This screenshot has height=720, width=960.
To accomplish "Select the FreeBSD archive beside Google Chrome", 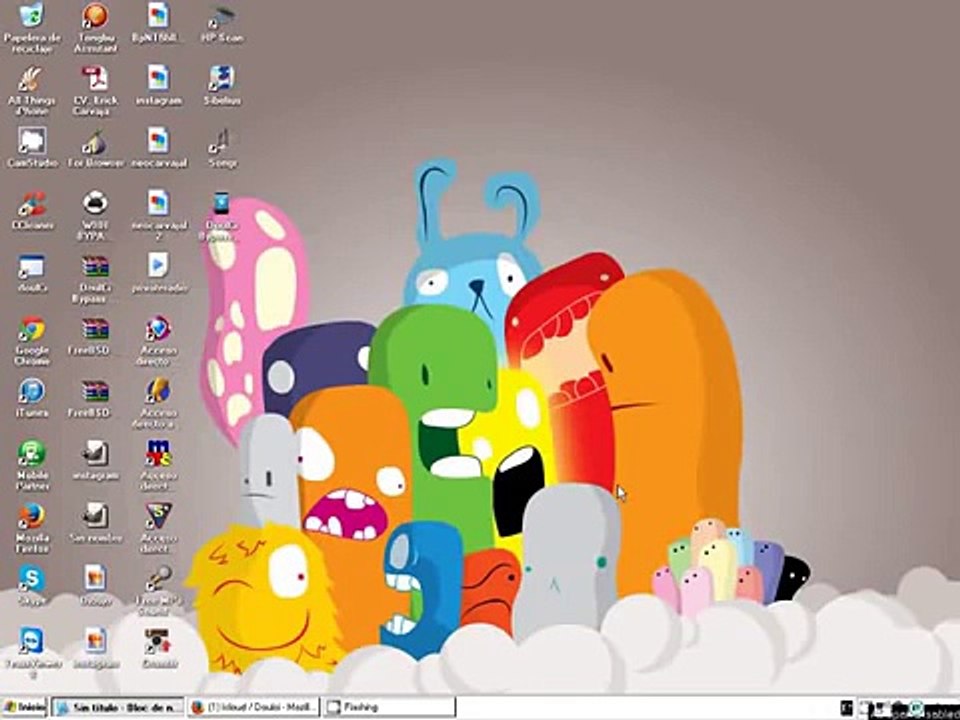I will pos(96,336).
